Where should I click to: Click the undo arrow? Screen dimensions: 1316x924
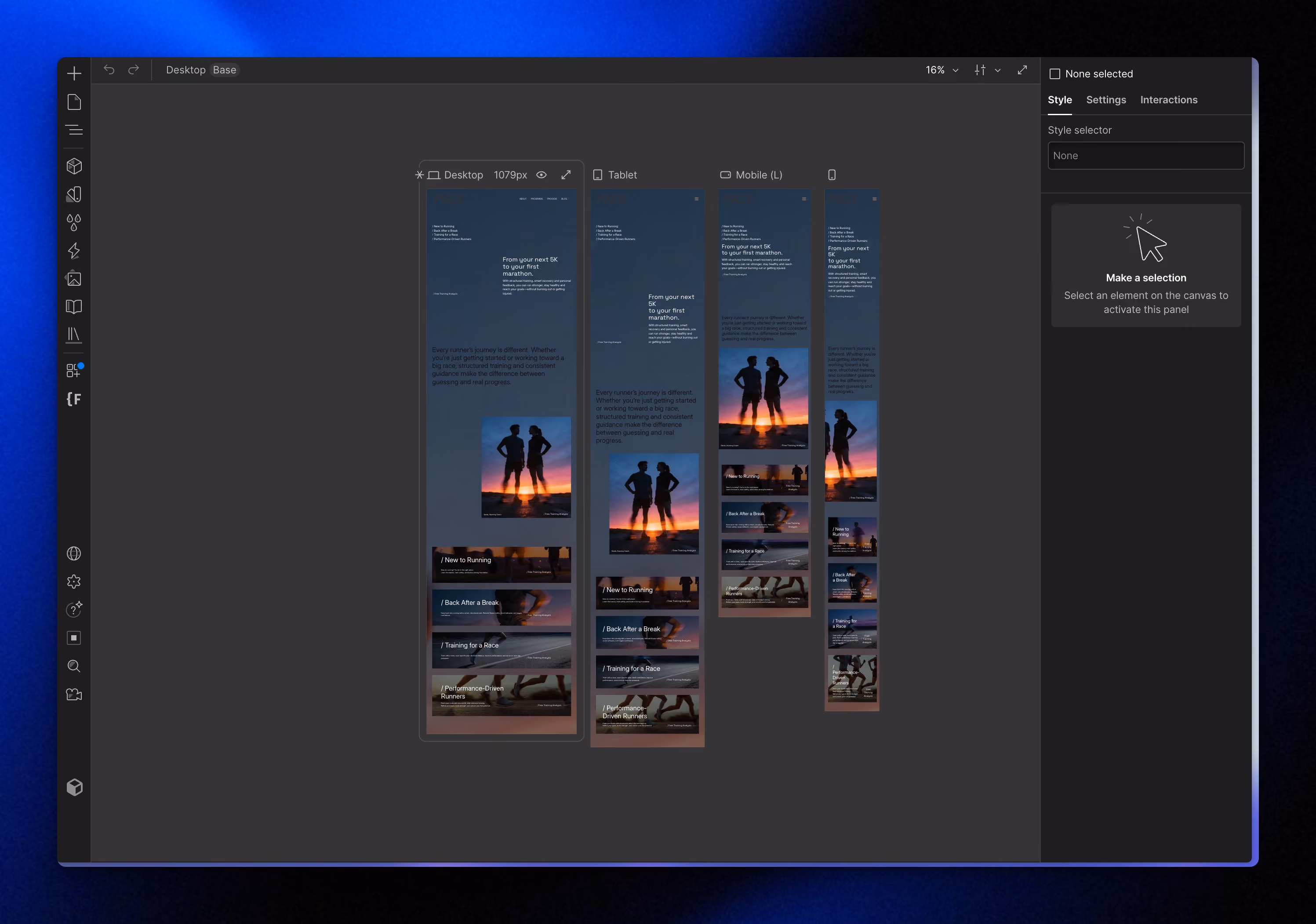109,70
